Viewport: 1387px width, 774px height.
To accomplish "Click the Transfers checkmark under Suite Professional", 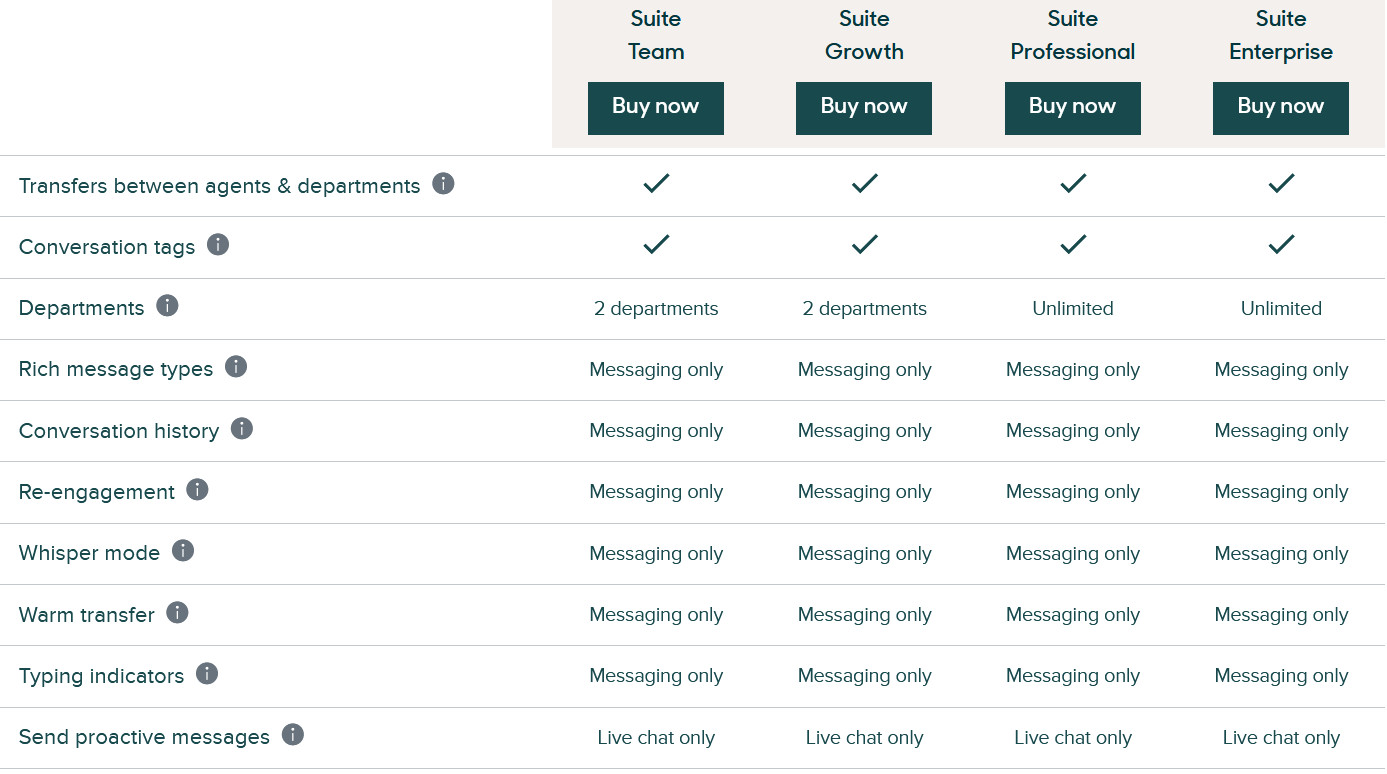I will (1073, 183).
